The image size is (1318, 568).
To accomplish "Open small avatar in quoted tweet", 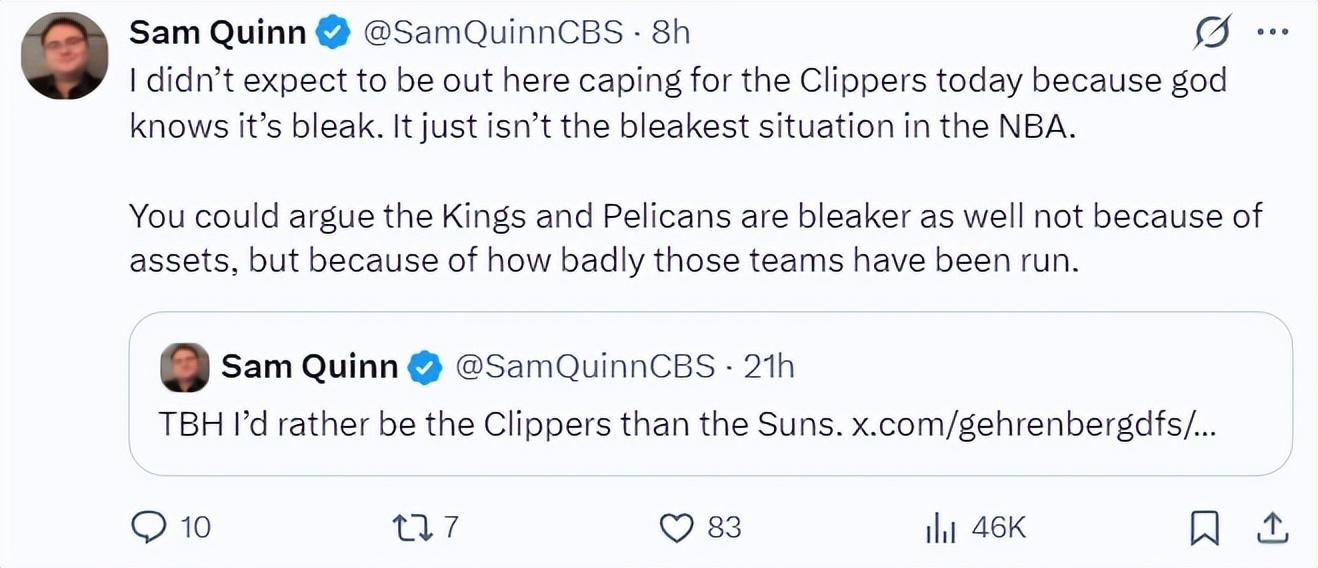I will [x=185, y=368].
